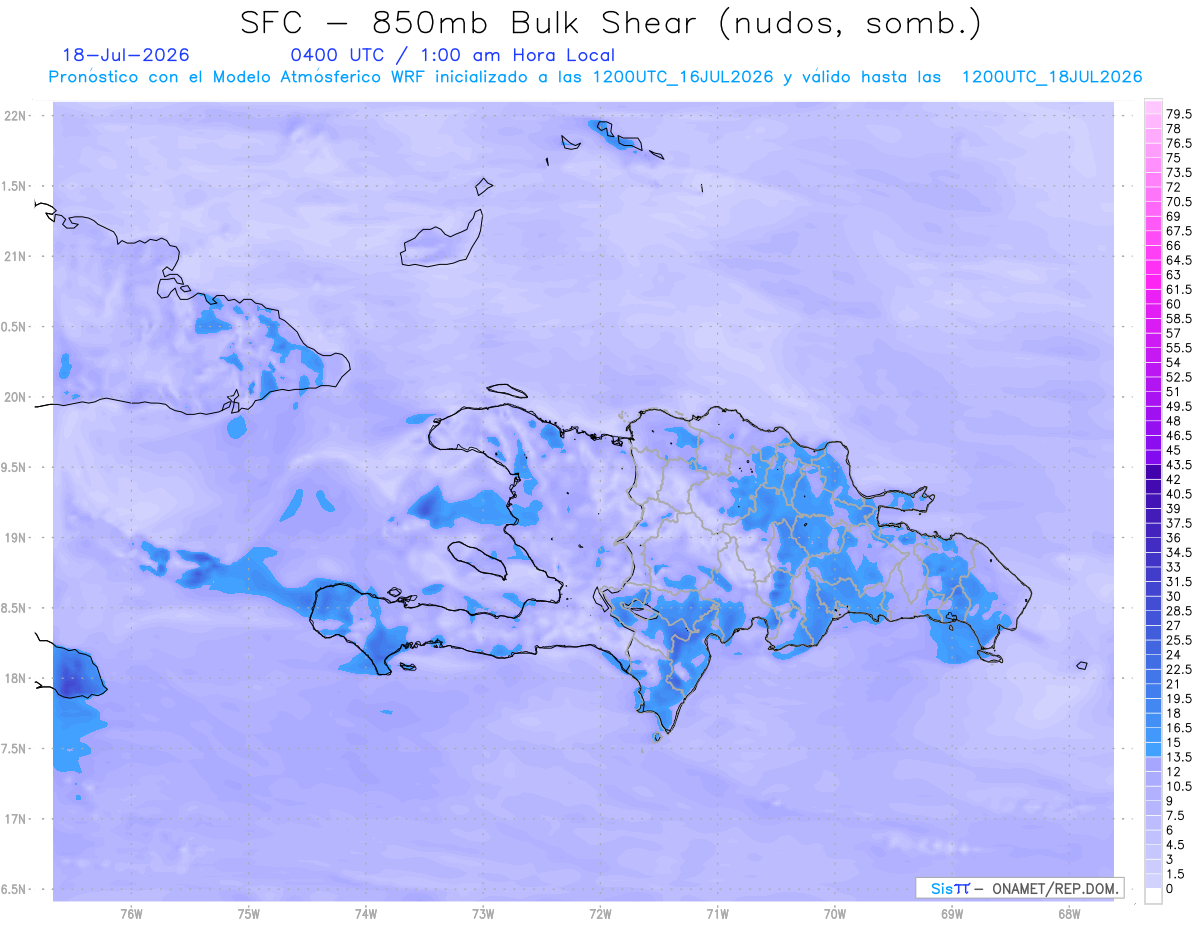Click the 74W longitude label
The height and width of the screenshot is (927, 1200).
pos(366,914)
